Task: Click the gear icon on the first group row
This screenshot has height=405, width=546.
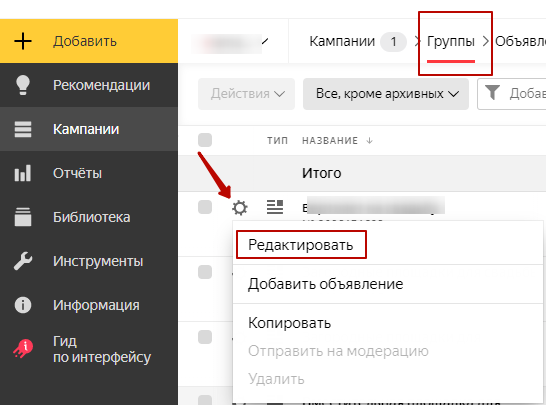Action: (240, 208)
